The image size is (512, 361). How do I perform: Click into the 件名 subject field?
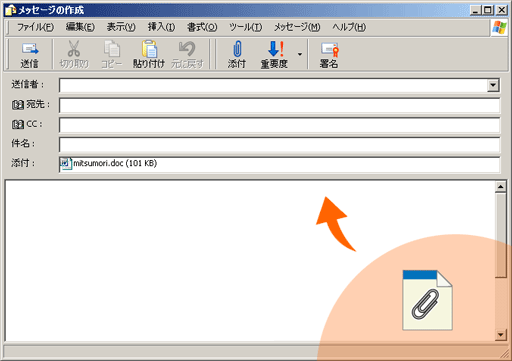280,145
